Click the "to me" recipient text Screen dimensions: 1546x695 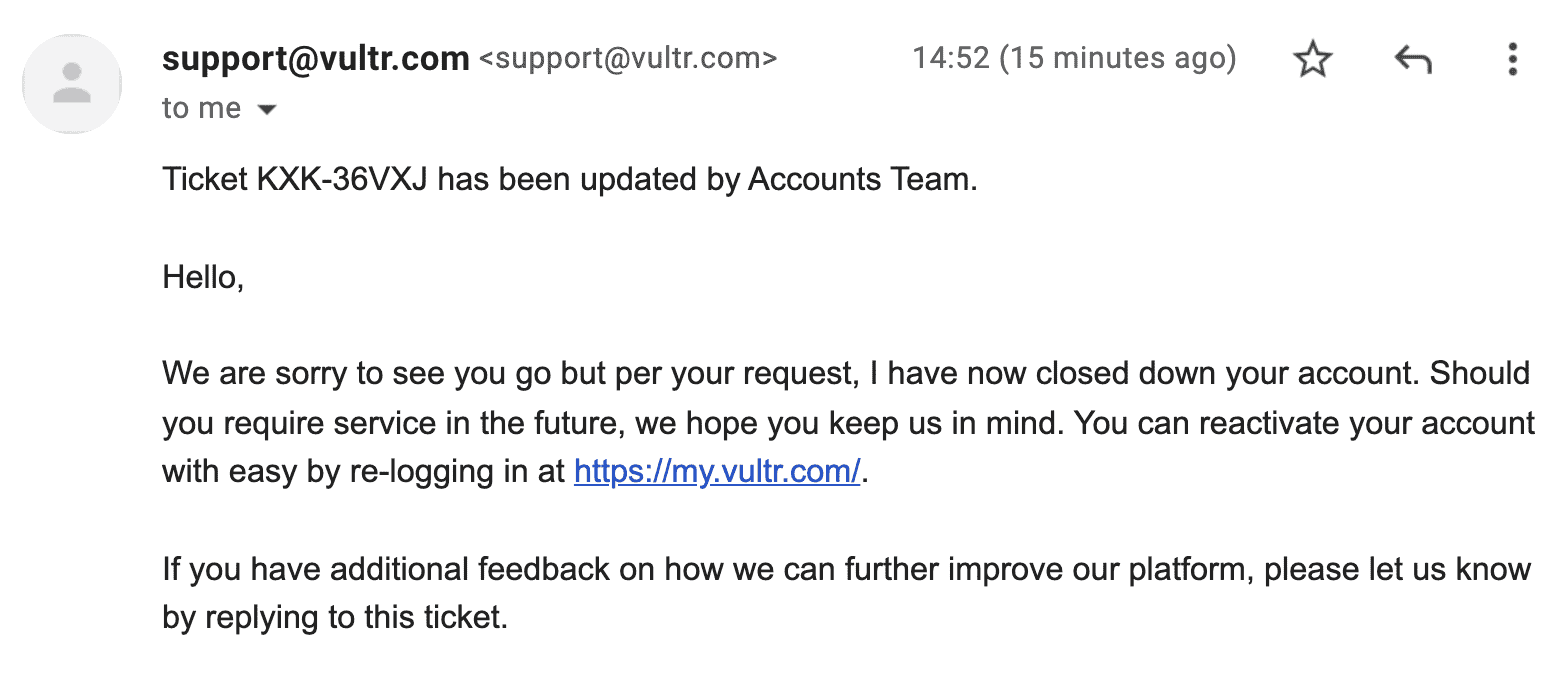coord(201,109)
